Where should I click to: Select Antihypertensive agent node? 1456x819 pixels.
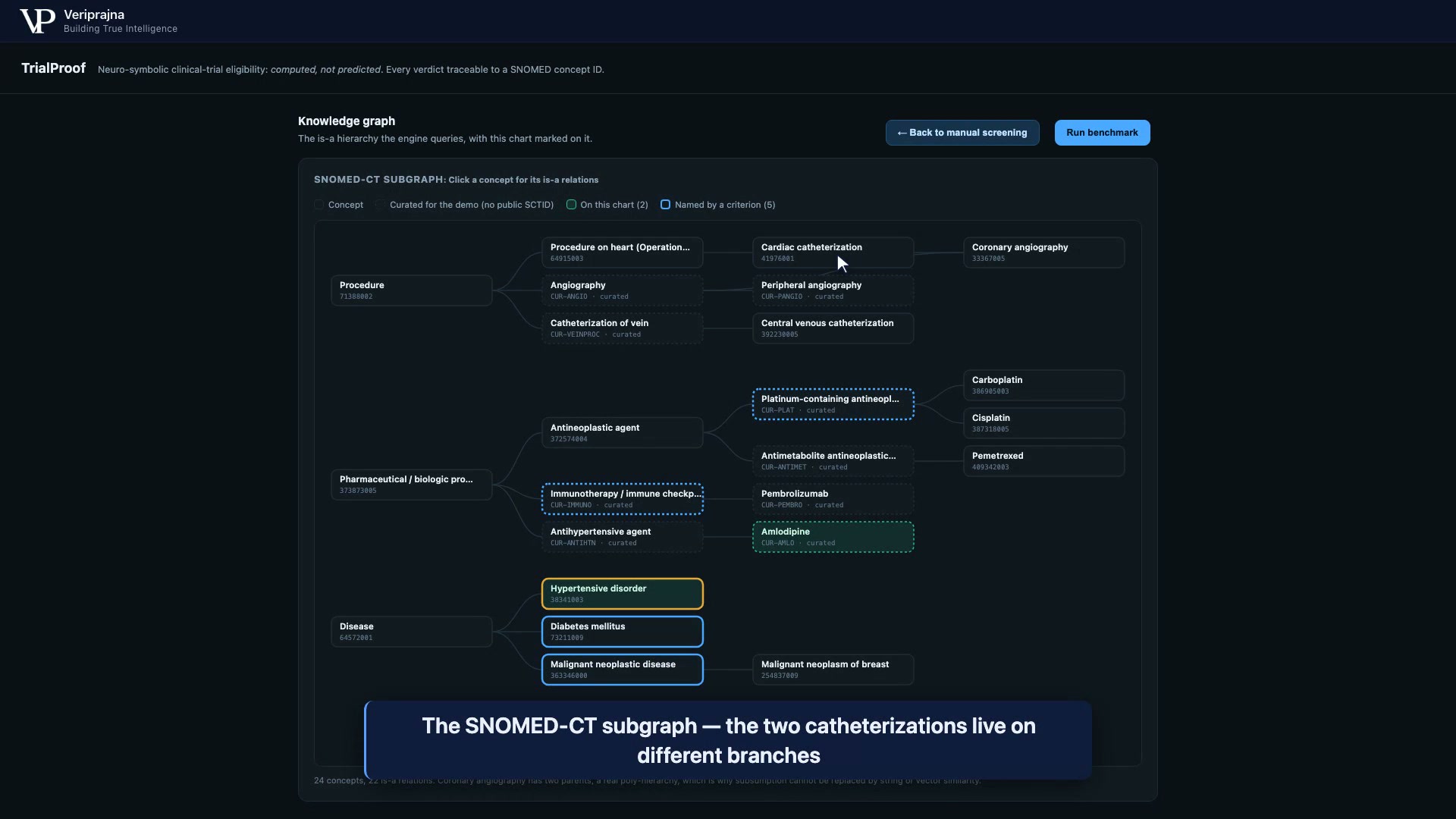[x=622, y=537]
